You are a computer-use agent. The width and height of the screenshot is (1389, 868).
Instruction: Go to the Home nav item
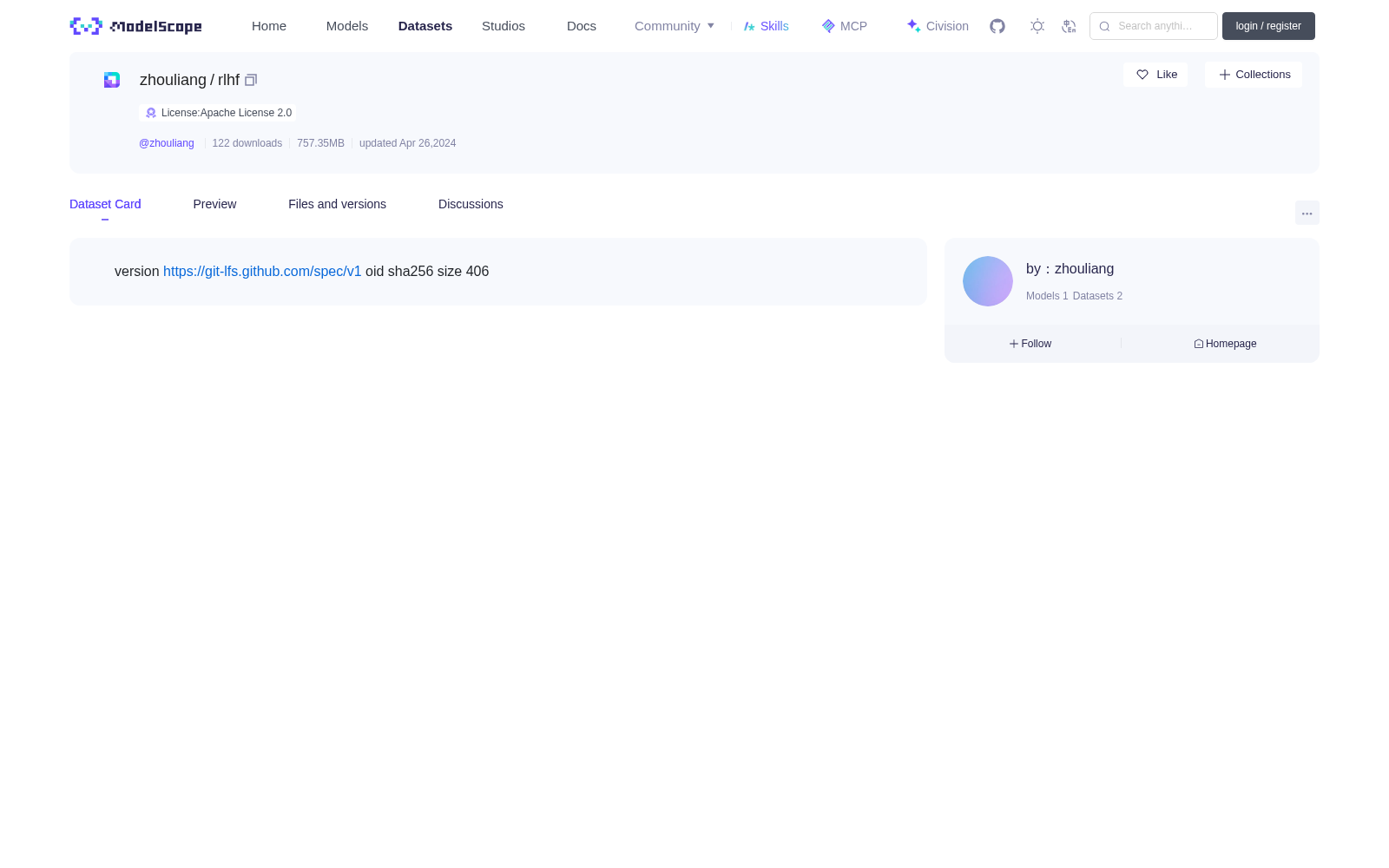point(269,26)
